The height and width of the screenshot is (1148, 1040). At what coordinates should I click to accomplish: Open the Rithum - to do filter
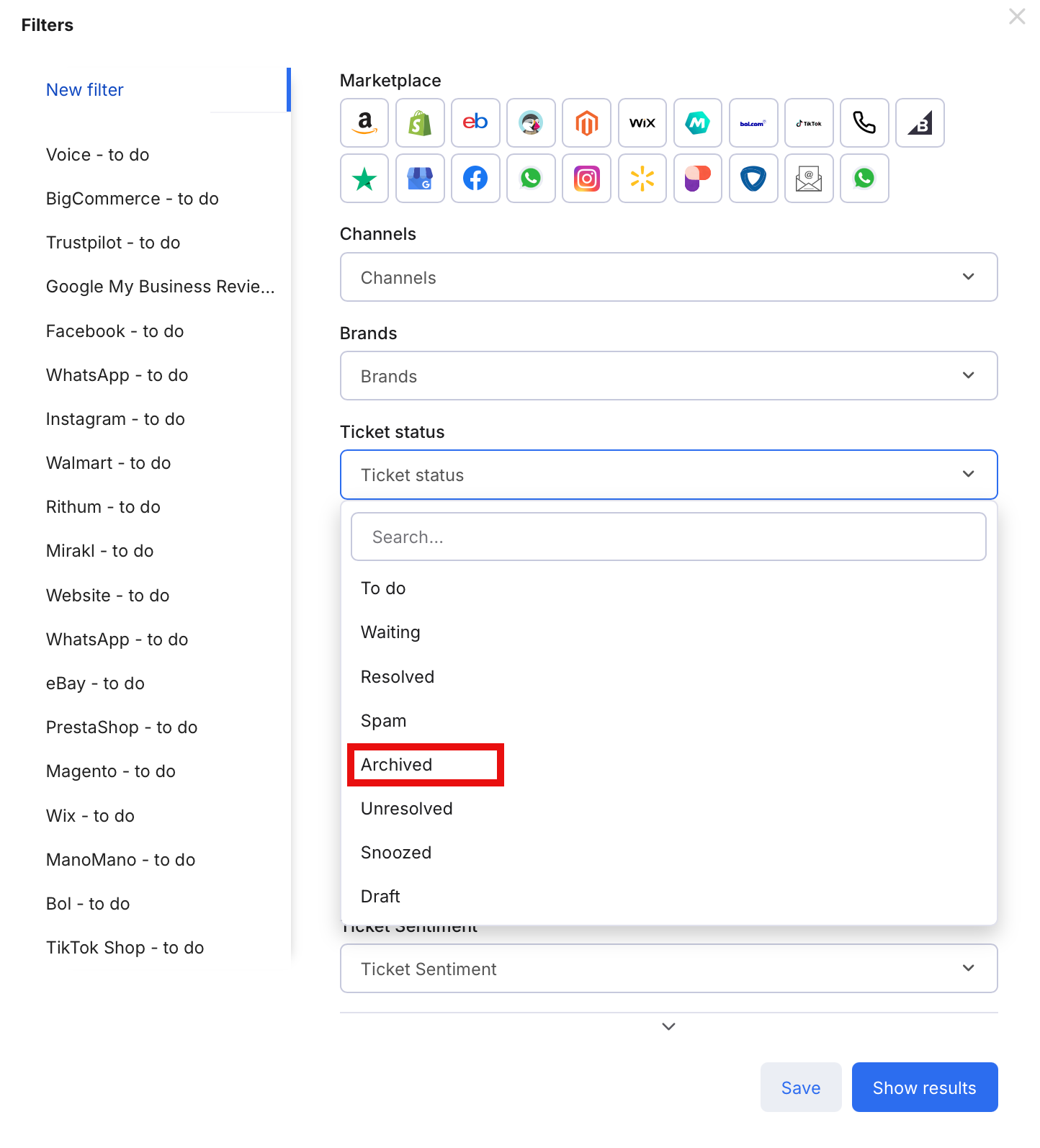point(104,507)
